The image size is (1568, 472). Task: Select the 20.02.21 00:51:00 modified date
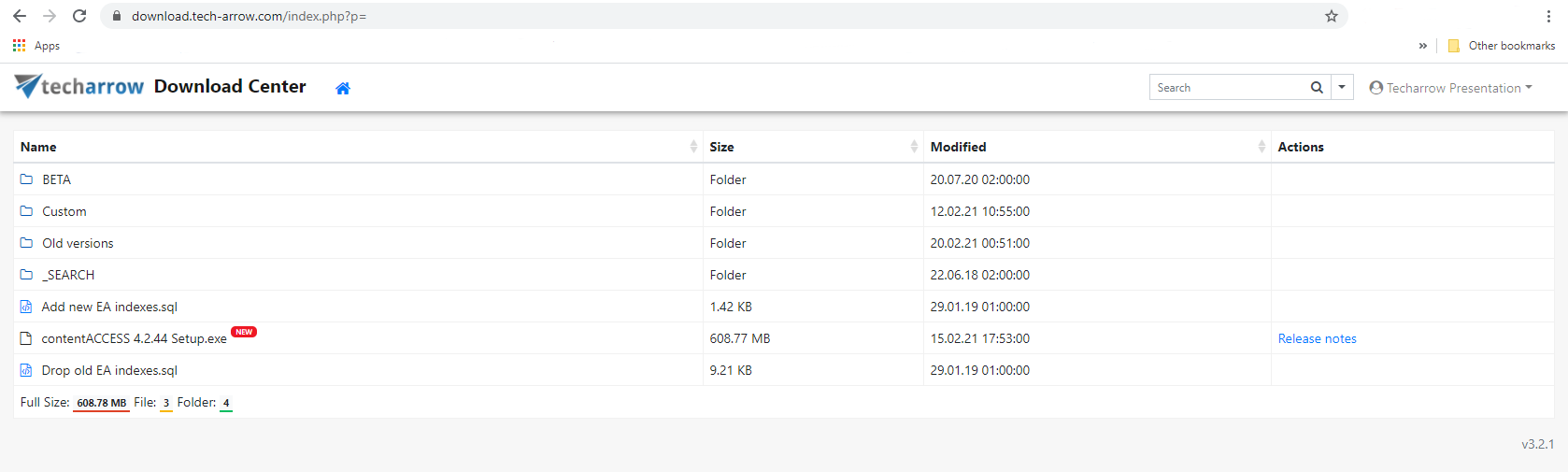coord(979,243)
